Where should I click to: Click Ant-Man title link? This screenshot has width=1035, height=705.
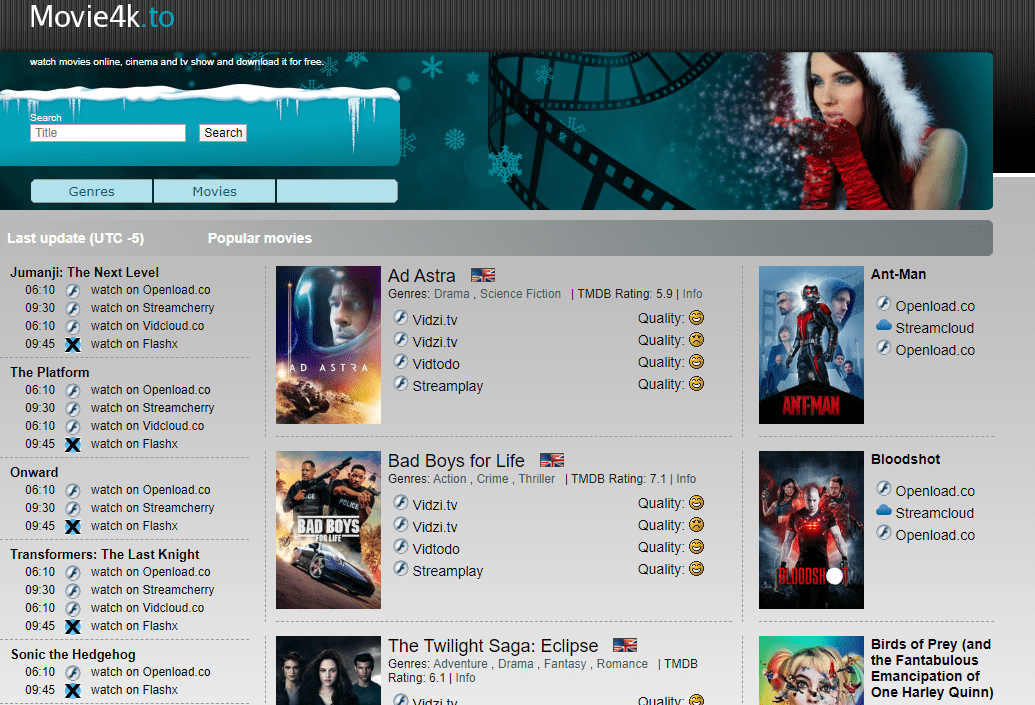(x=898, y=274)
